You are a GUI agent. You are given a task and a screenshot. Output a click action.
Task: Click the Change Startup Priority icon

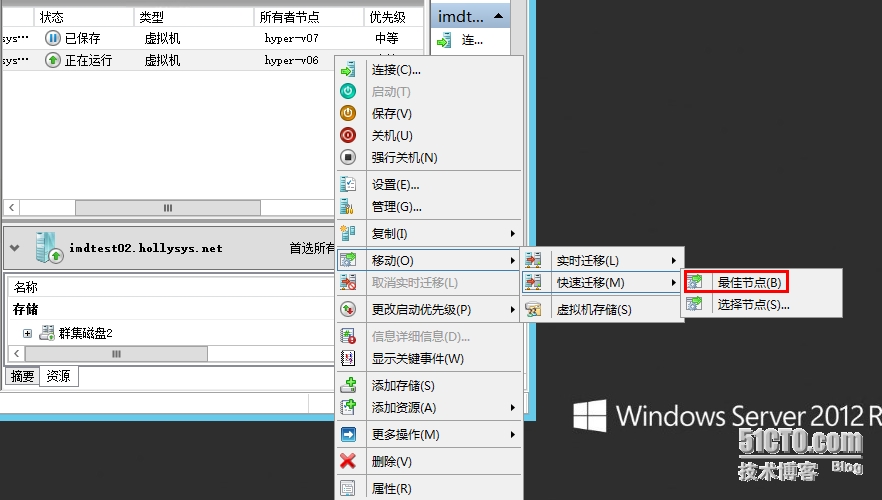click(x=348, y=309)
